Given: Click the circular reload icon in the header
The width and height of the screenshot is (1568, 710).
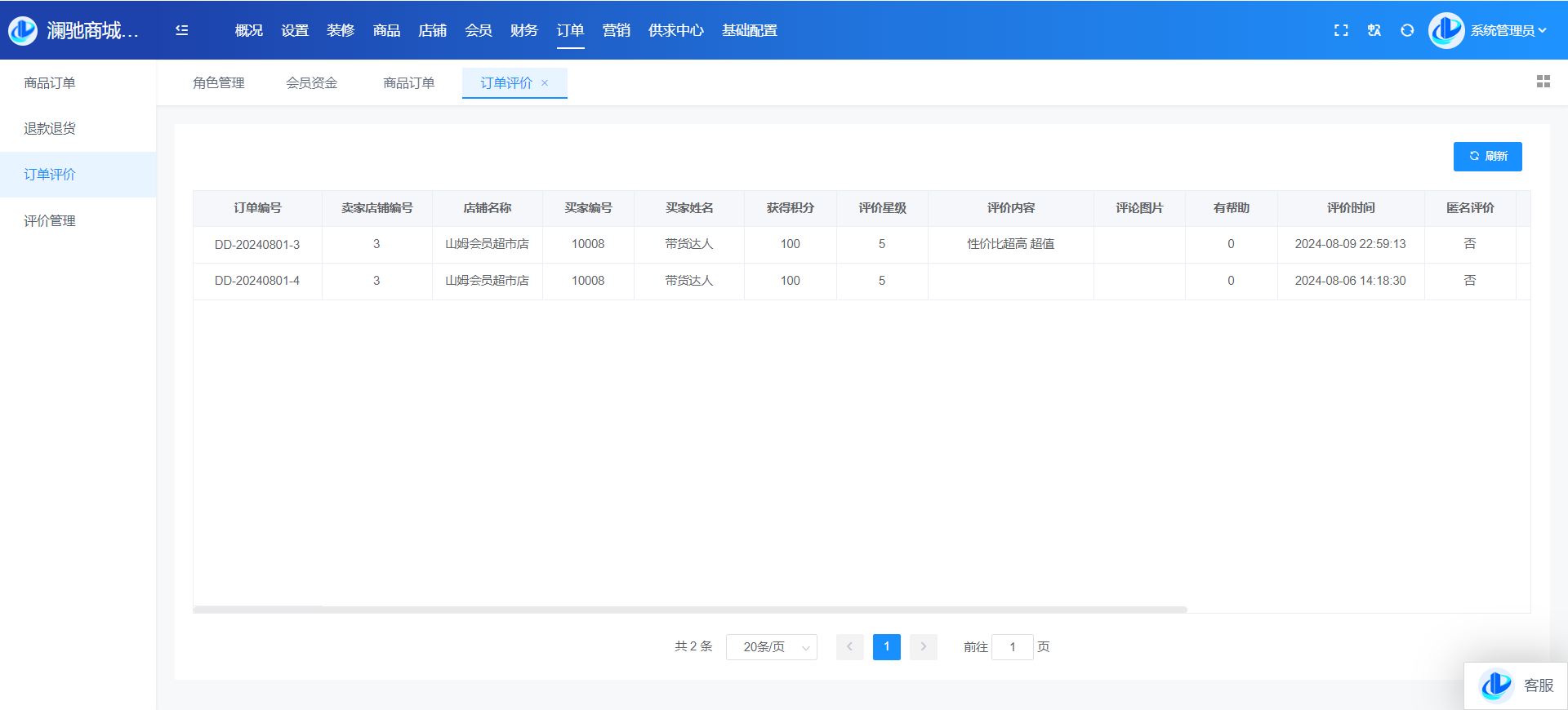Looking at the screenshot, I should [x=1407, y=30].
